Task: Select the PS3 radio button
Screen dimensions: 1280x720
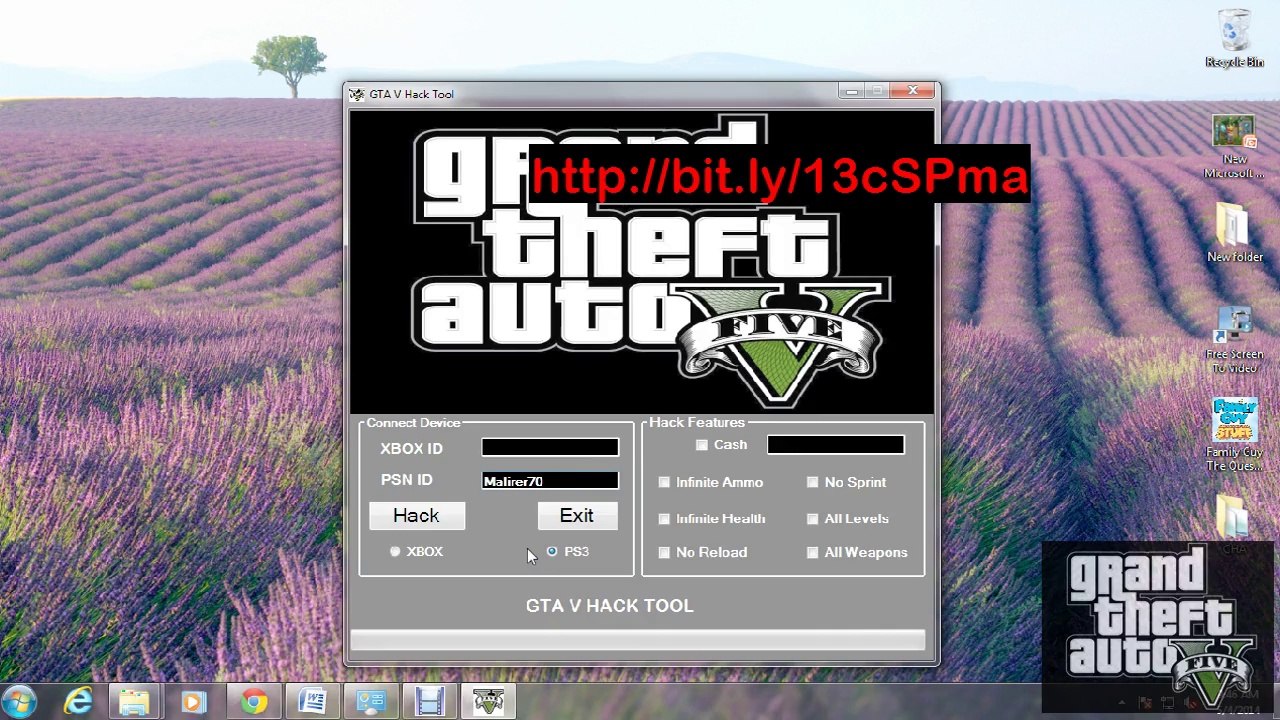Action: 552,551
